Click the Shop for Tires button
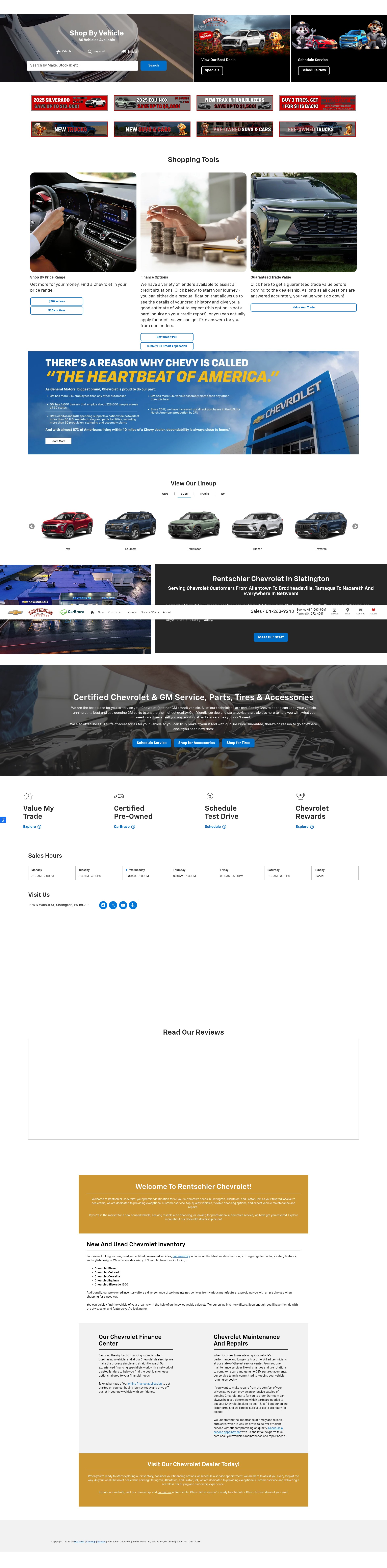This screenshot has width=387, height=1568. tap(238, 743)
